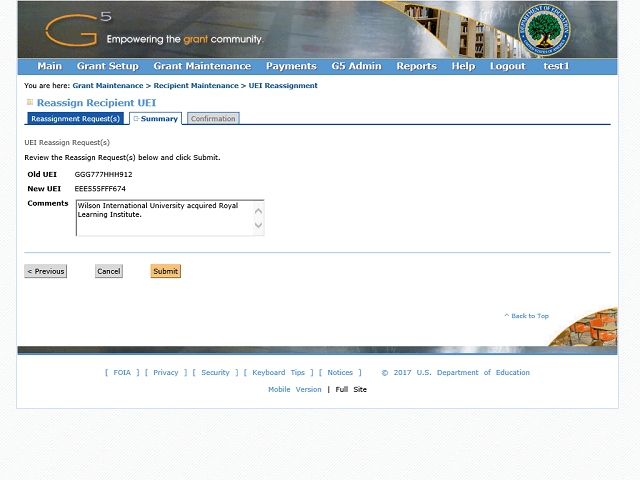The height and width of the screenshot is (480, 640).
Task: Click the Comments scroll up arrow
Action: (x=258, y=211)
